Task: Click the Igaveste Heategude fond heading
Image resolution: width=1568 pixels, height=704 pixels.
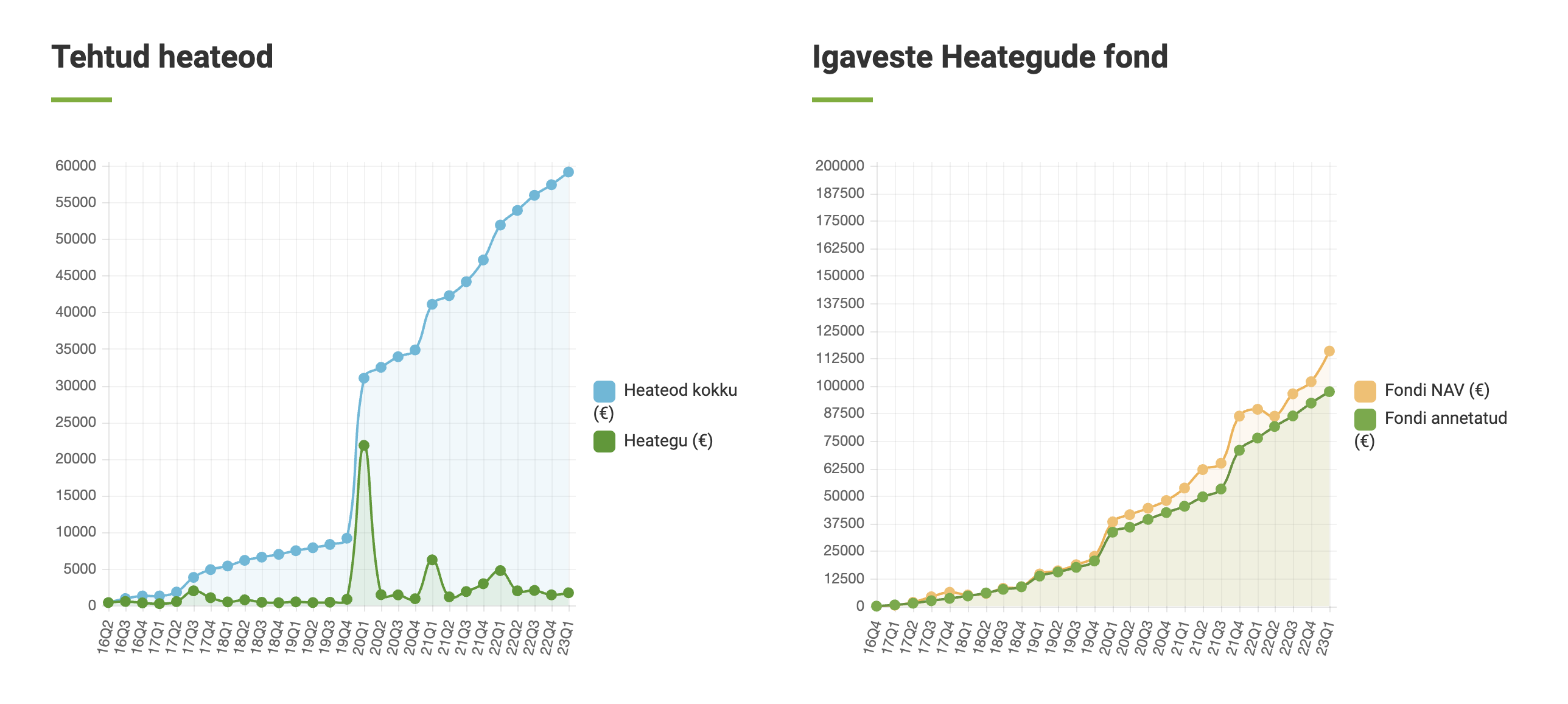Action: pos(990,57)
